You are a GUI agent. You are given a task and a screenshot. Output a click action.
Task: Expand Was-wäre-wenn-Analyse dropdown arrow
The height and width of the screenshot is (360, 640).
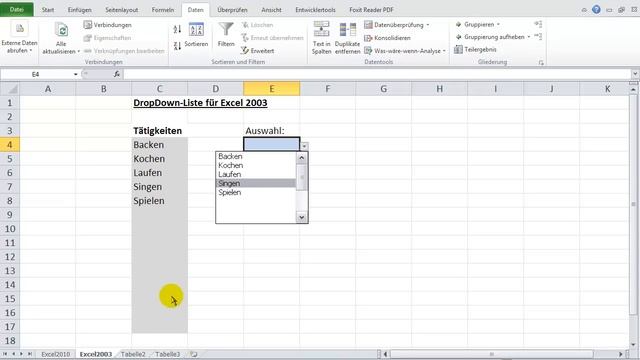[444, 51]
